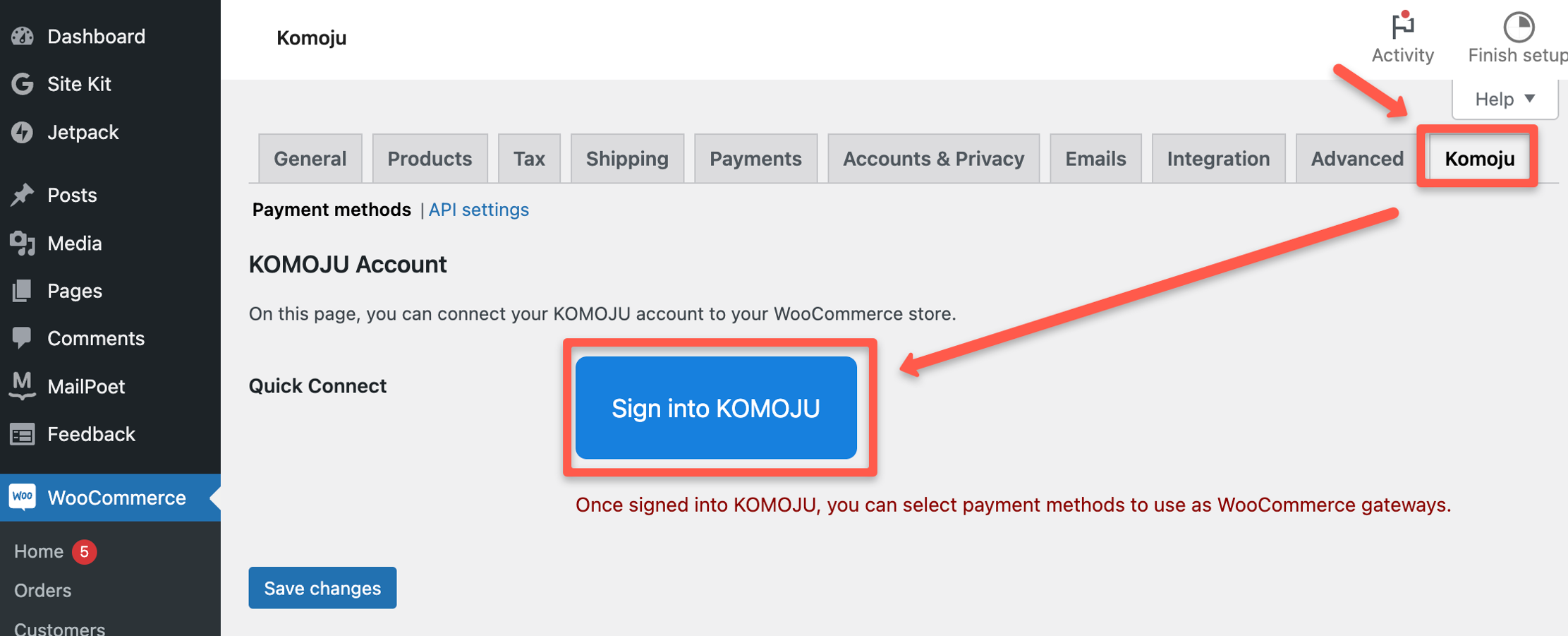The image size is (1568, 636).
Task: Click the Feedback form icon
Action: (x=23, y=434)
